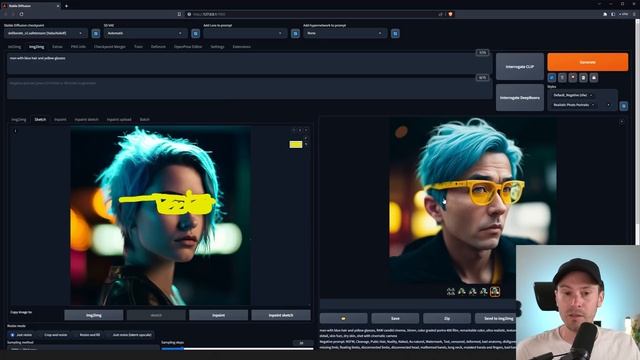Select Just resize (latent upscale) option
640x360 pixels.
coord(129,335)
